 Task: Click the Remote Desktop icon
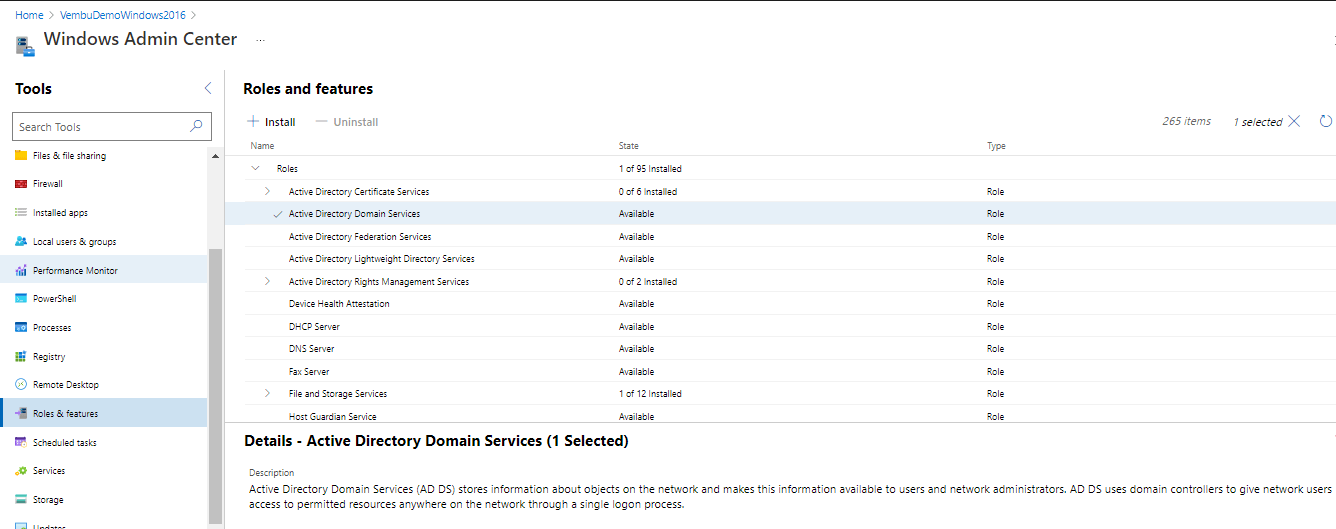click(21, 385)
